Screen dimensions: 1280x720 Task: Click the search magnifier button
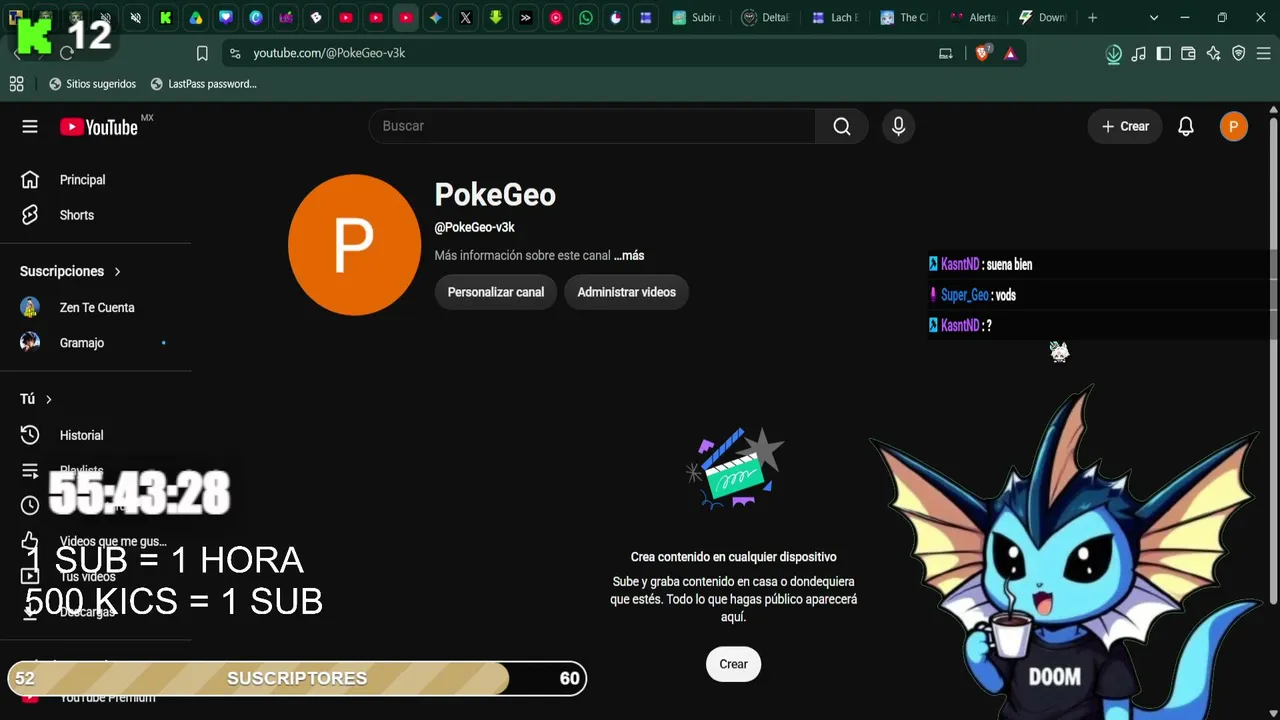coord(842,126)
